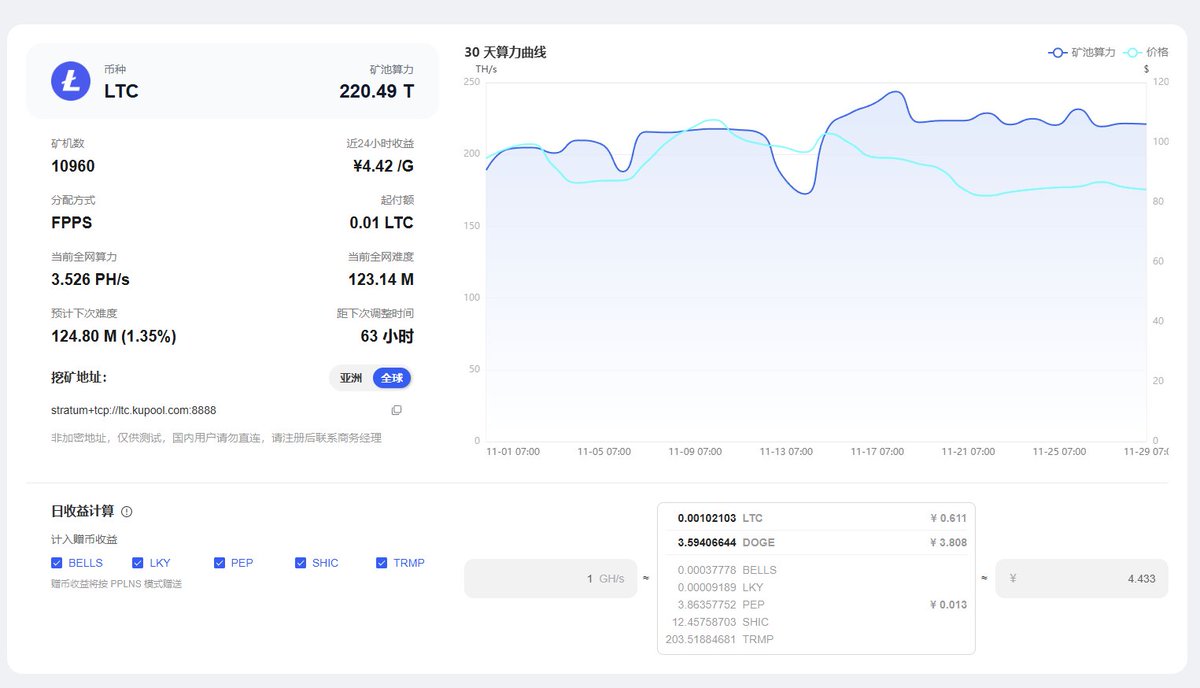
Task: Copy the stratum mining address
Action: tap(397, 410)
